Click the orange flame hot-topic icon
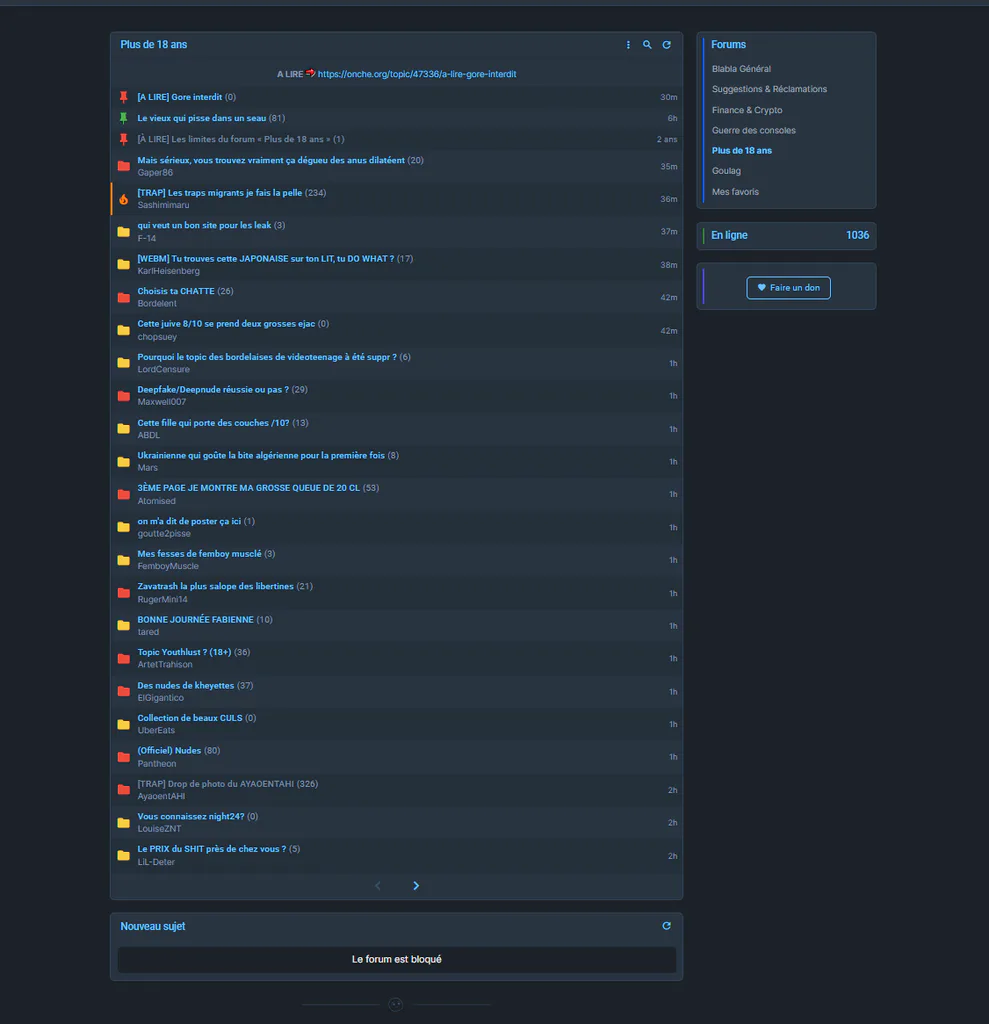This screenshot has width=989, height=1024. pyautogui.click(x=123, y=199)
